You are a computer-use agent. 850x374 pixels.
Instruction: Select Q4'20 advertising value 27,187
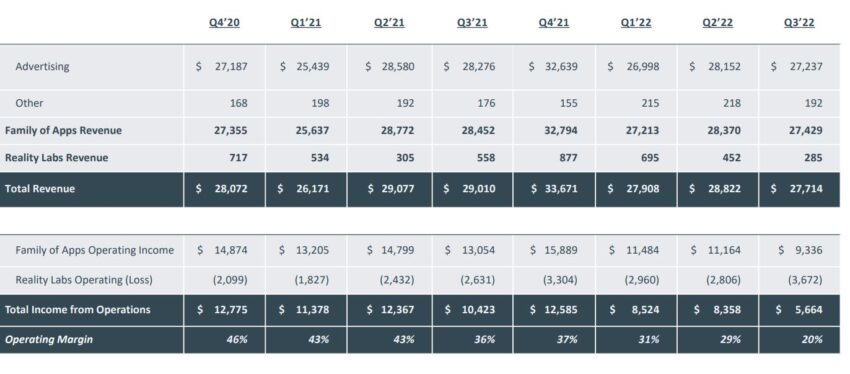[222, 67]
